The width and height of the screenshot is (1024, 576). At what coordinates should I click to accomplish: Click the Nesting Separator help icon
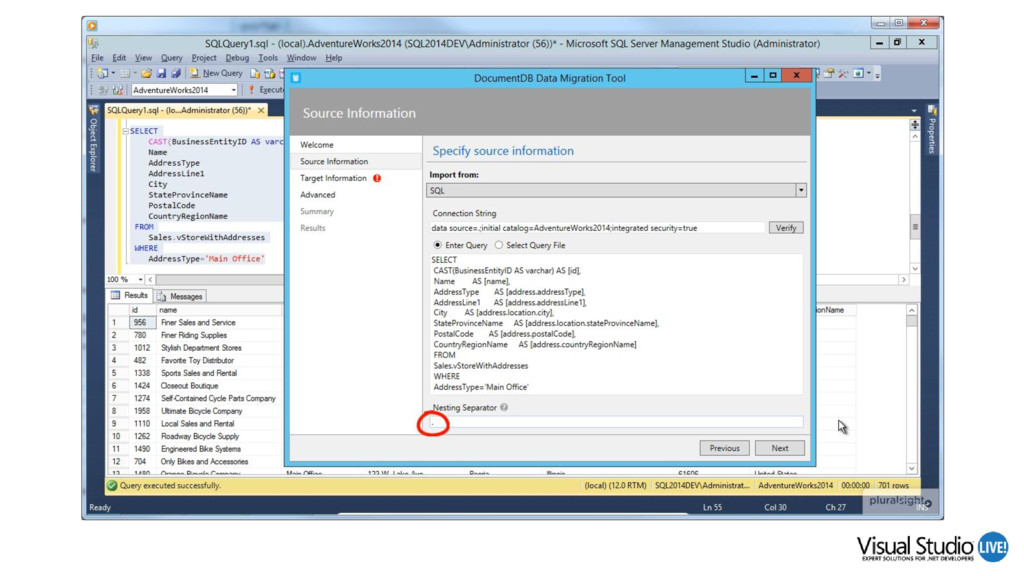click(504, 408)
